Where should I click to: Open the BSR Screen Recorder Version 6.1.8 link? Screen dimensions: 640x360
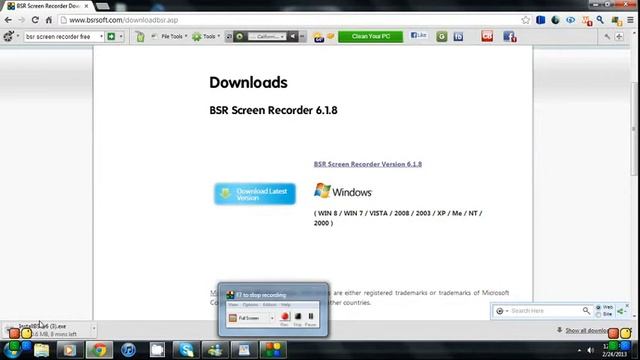tap(368, 164)
